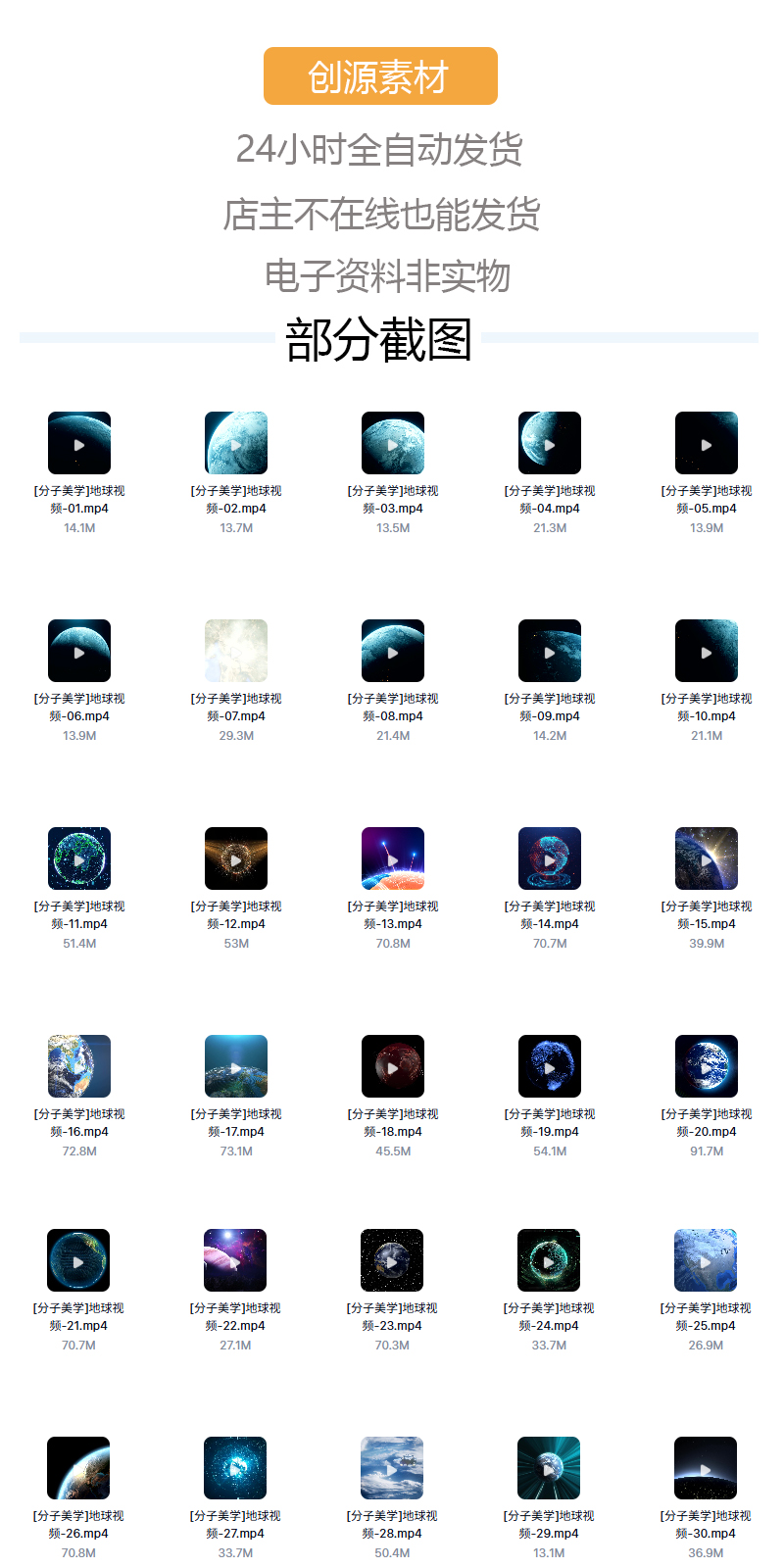Click the 39.9M file size label
Screen dimensions: 784x1568
pyautogui.click(x=707, y=944)
